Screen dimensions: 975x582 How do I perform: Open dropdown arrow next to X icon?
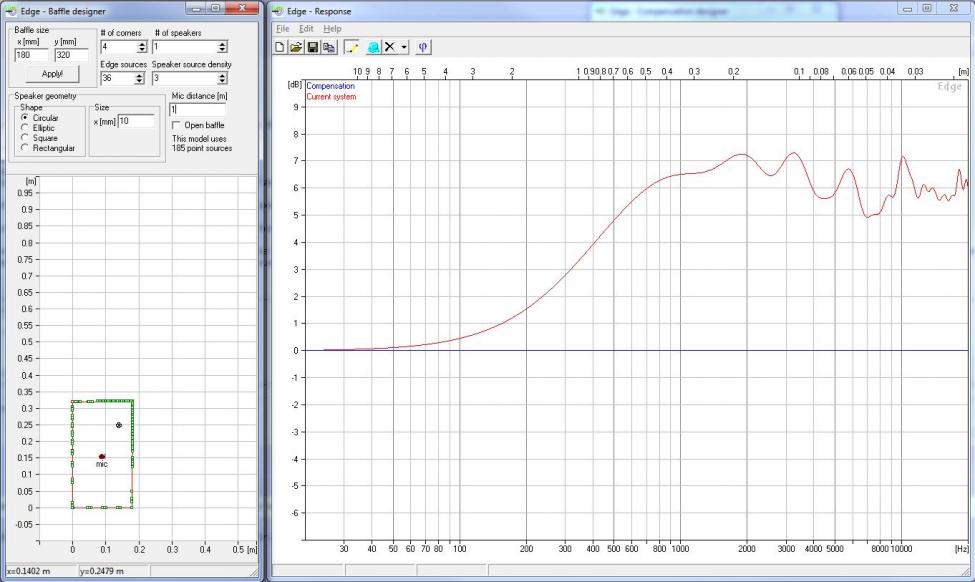click(x=404, y=47)
